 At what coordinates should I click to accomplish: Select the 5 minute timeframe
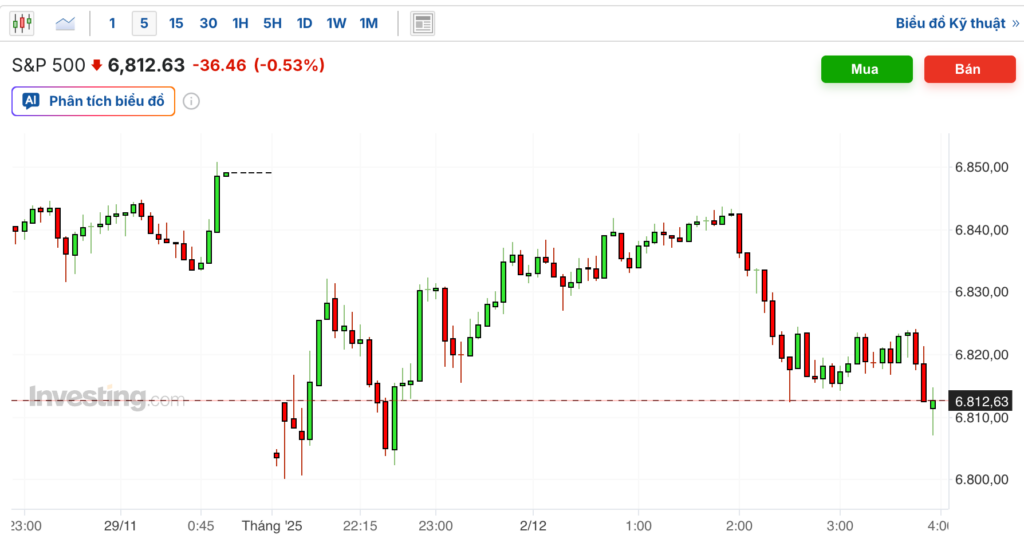(144, 22)
